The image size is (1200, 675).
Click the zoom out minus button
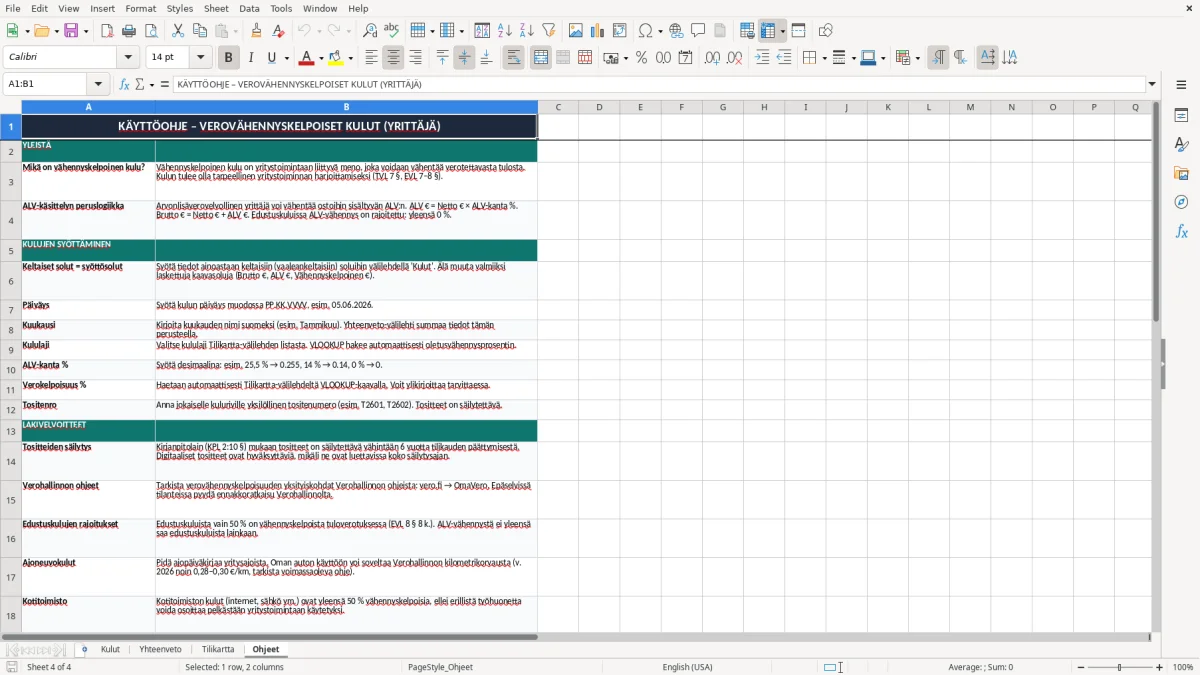1079,667
